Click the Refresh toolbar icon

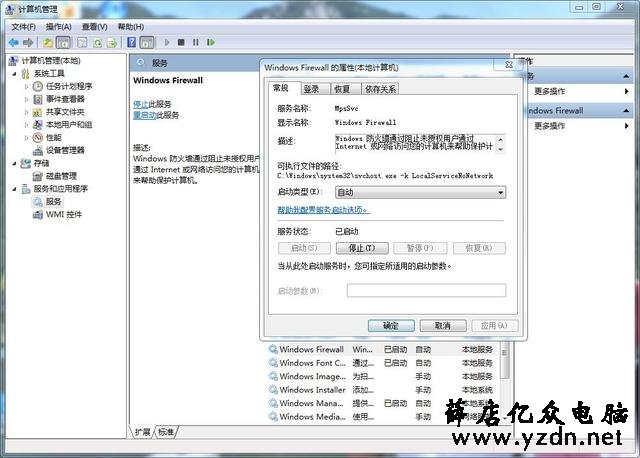click(97, 42)
